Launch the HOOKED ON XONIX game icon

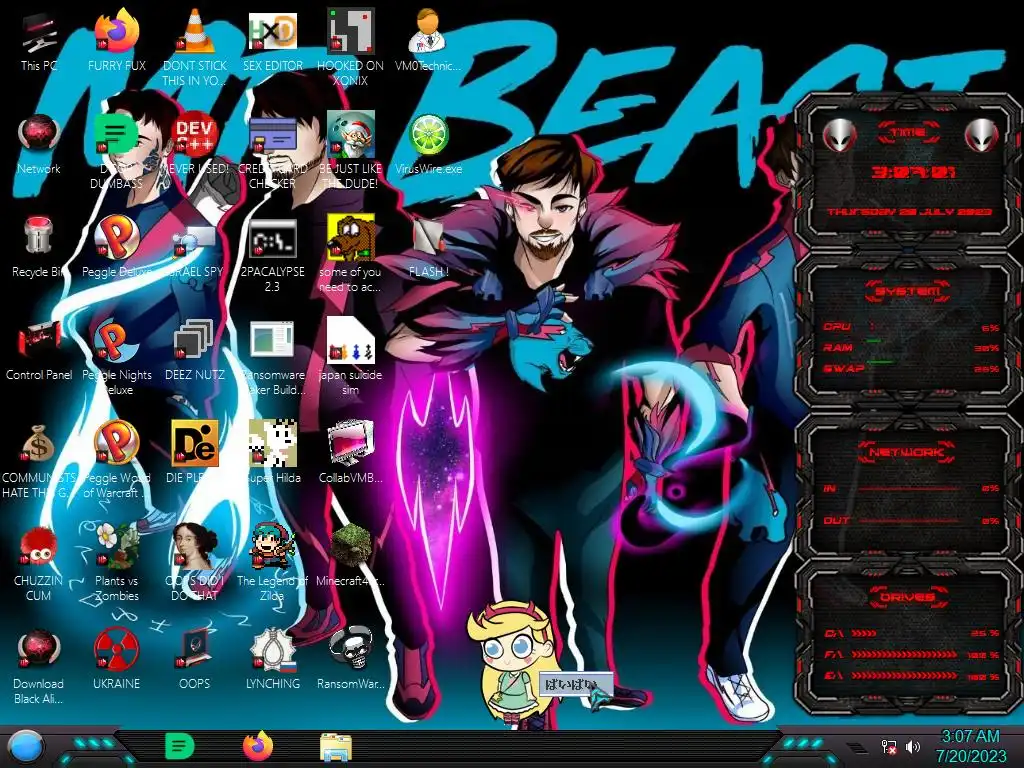click(x=350, y=31)
